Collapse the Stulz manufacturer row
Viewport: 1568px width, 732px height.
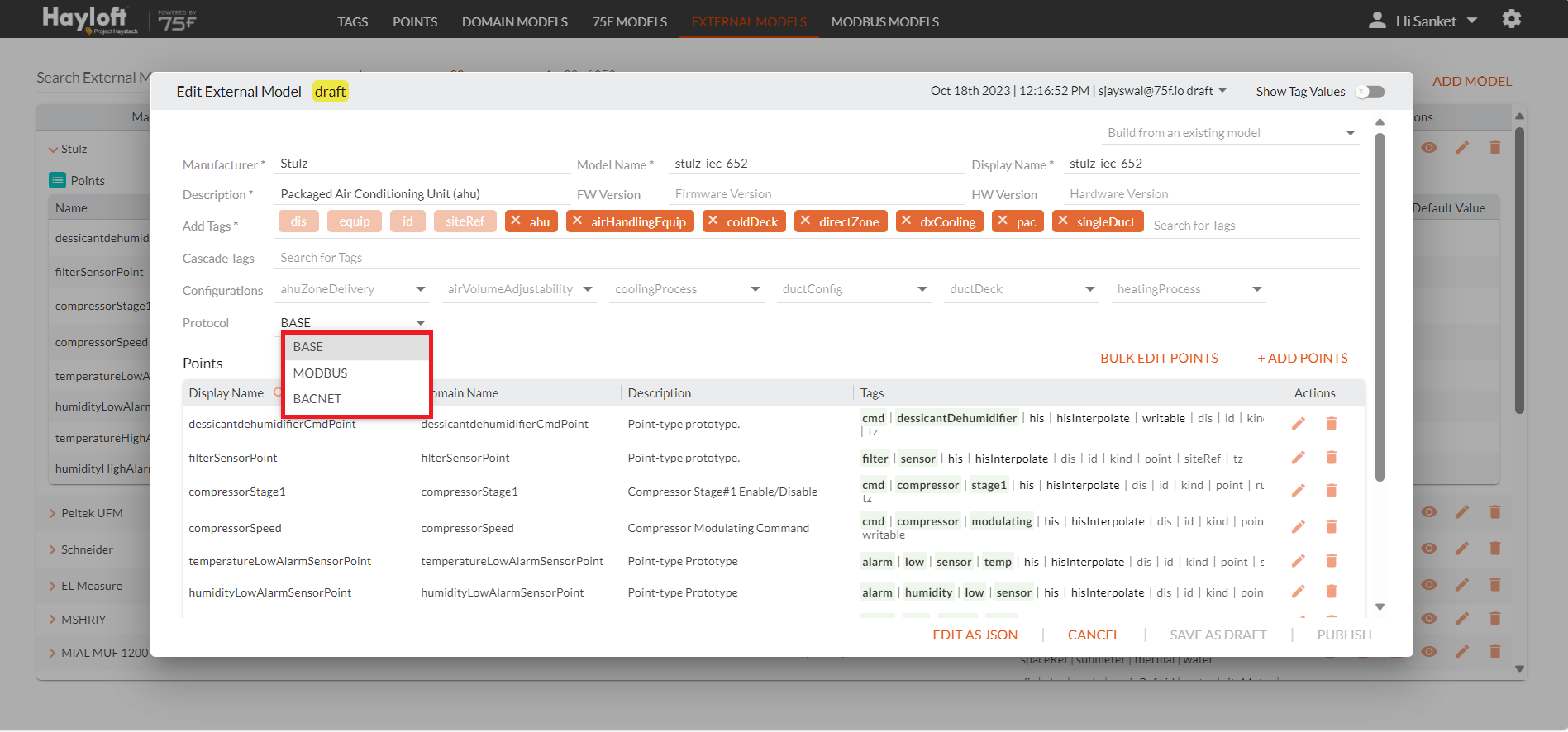tap(53, 150)
